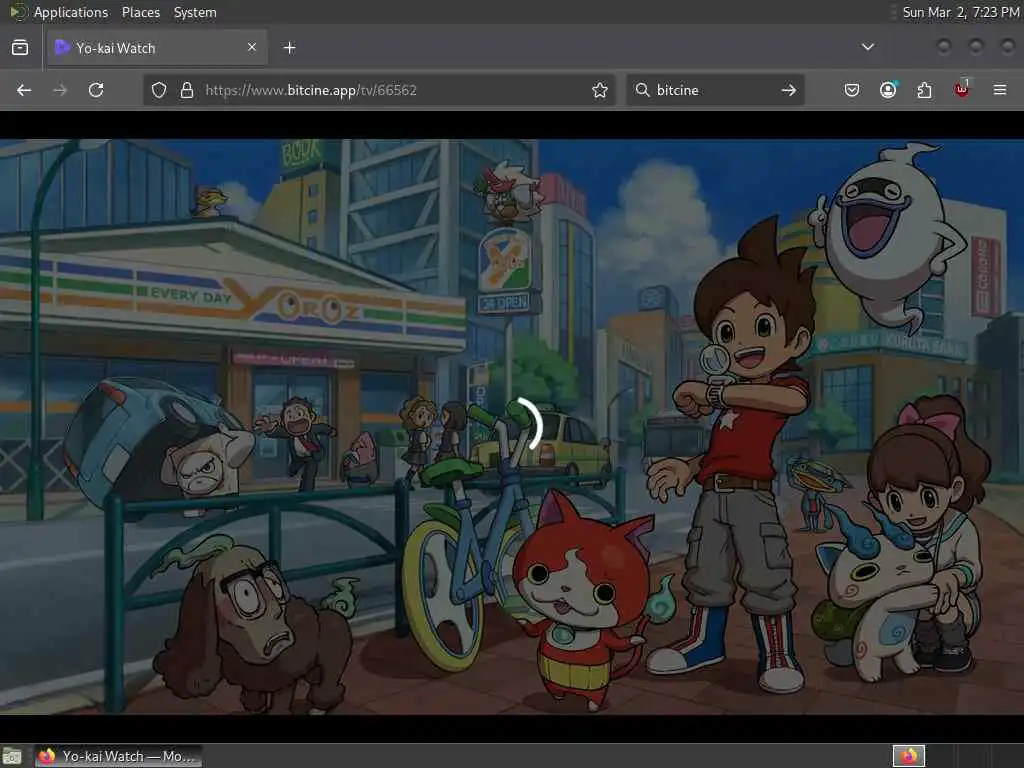Viewport: 1024px width, 768px height.
Task: Click the Yo-kai Watch video artwork
Action: point(512,426)
